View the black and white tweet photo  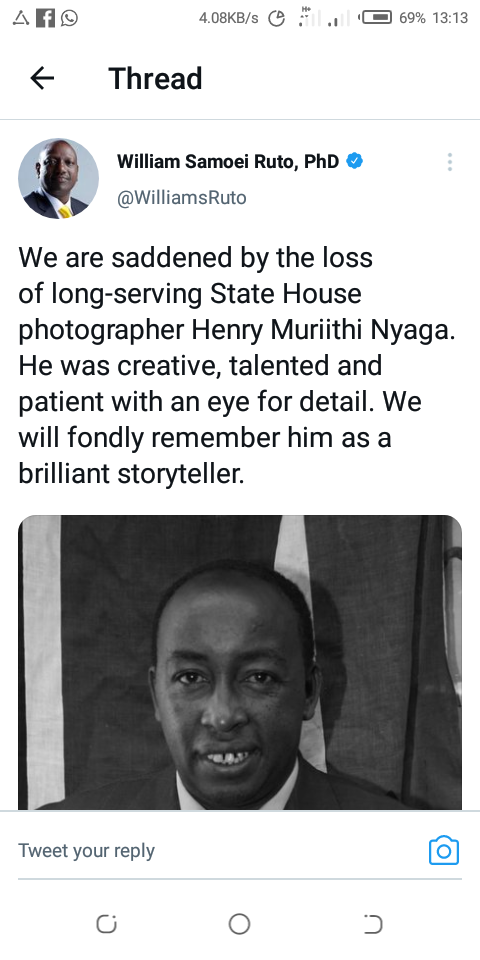[240, 662]
